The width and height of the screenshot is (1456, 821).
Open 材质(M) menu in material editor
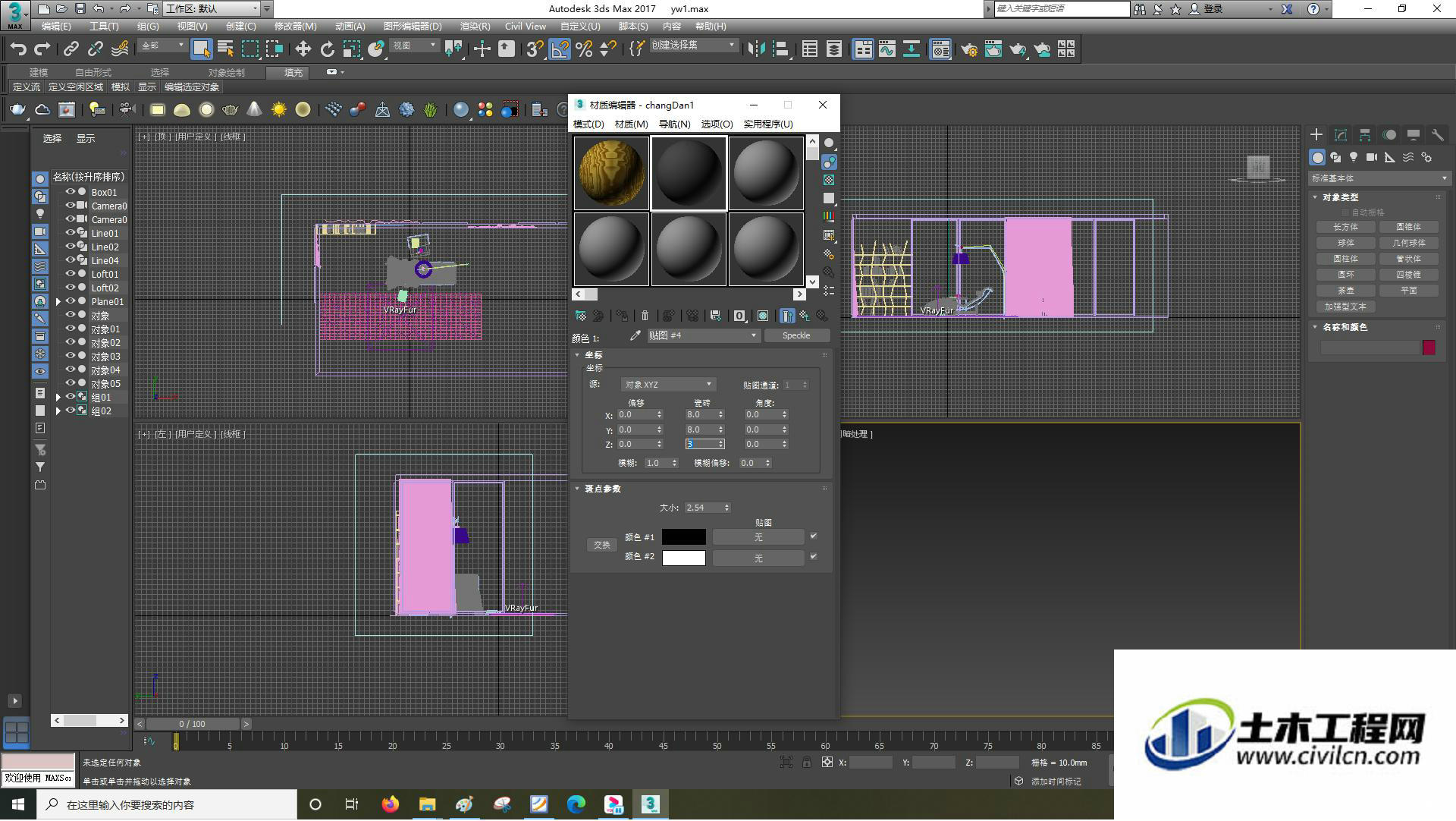(x=631, y=124)
